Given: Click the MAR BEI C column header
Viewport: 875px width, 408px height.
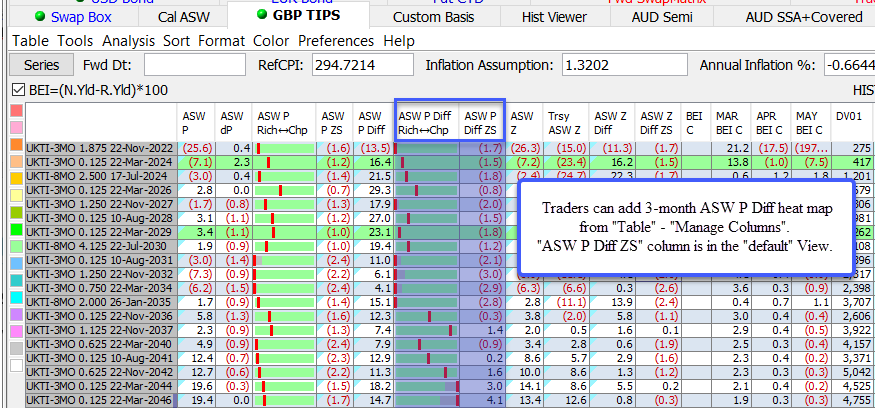Looking at the screenshot, I should [x=730, y=122].
